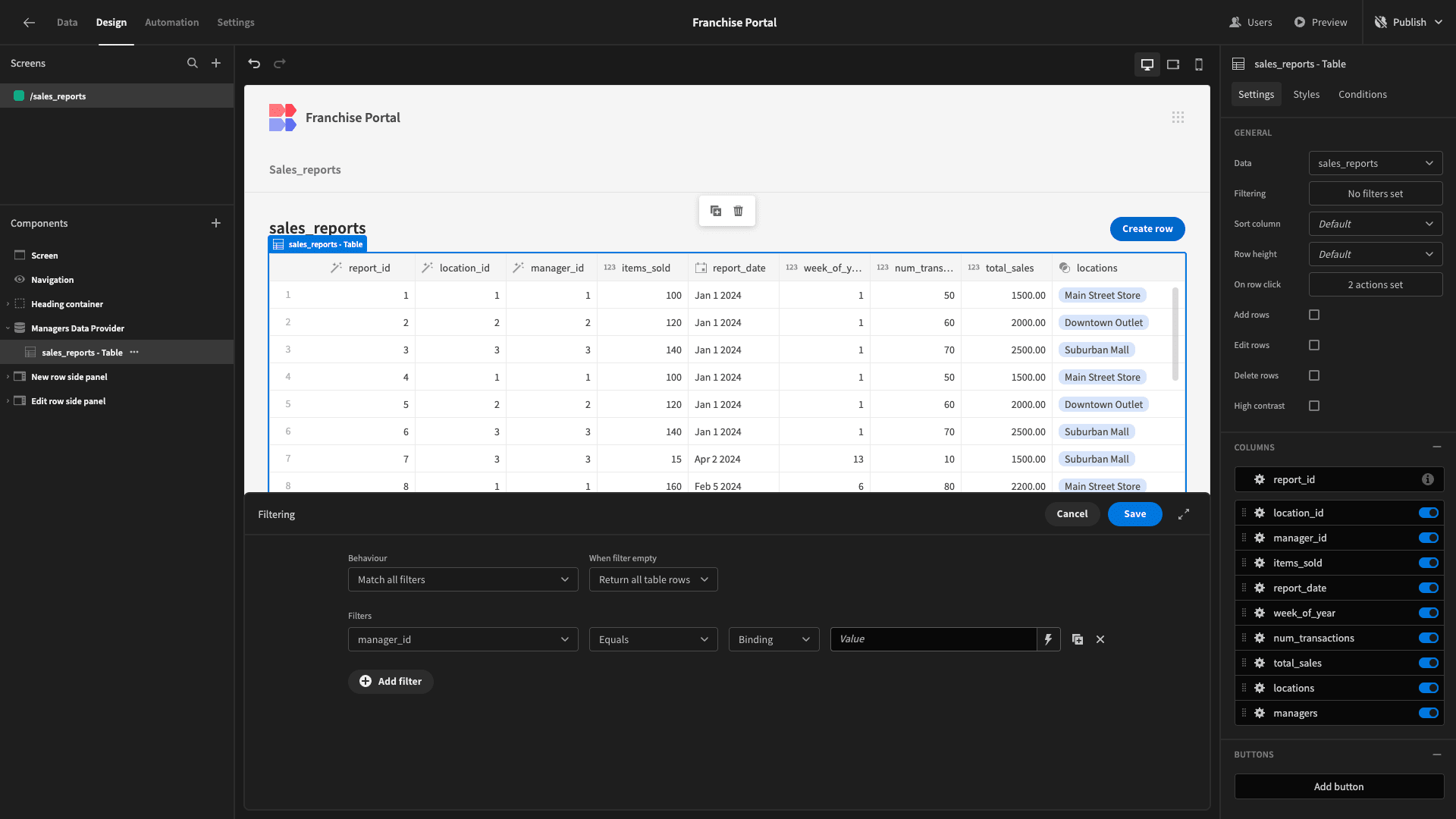Viewport: 1456px width, 819px height.
Task: Switch to the Styles tab
Action: (1306, 95)
